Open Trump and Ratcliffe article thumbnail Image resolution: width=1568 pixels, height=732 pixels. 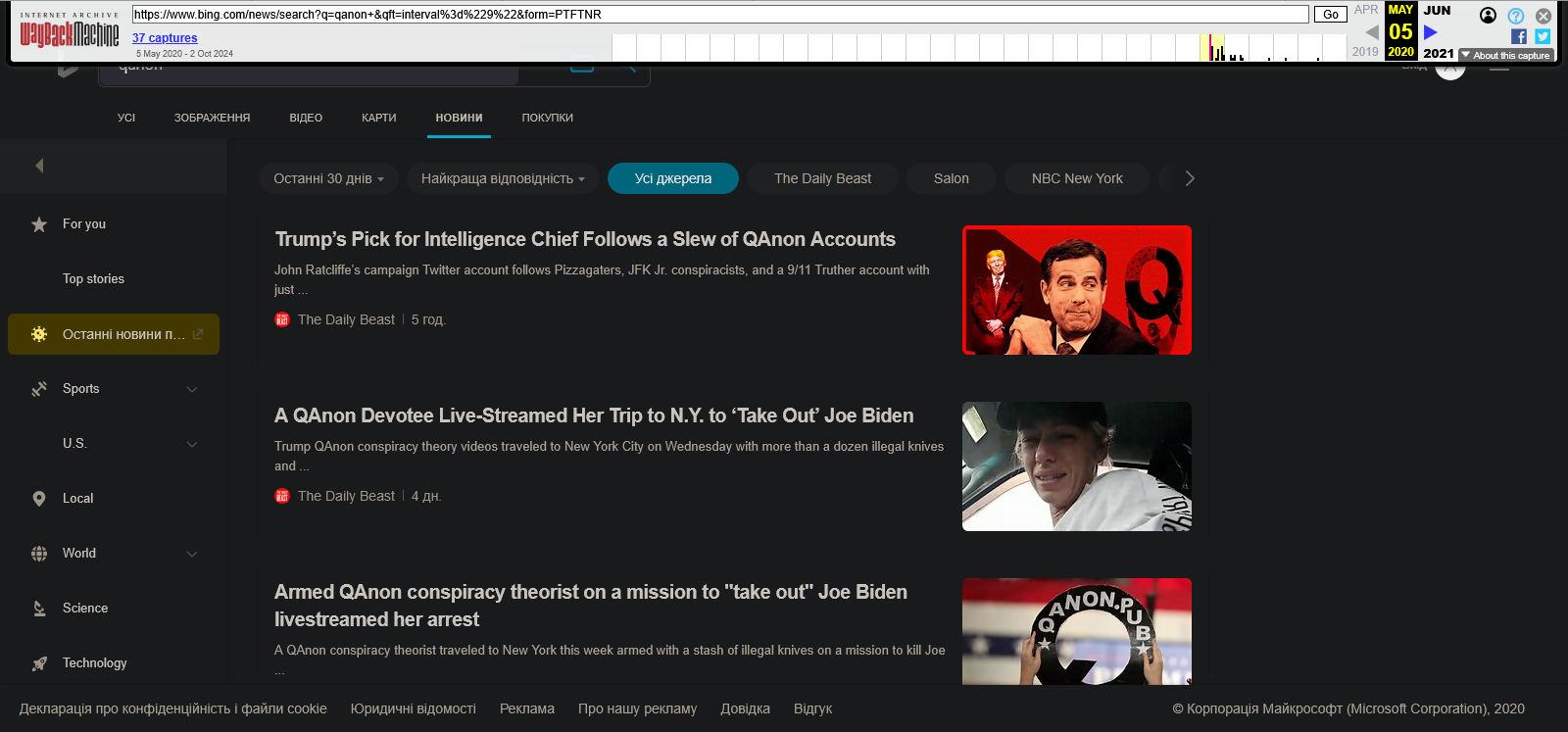coord(1076,290)
